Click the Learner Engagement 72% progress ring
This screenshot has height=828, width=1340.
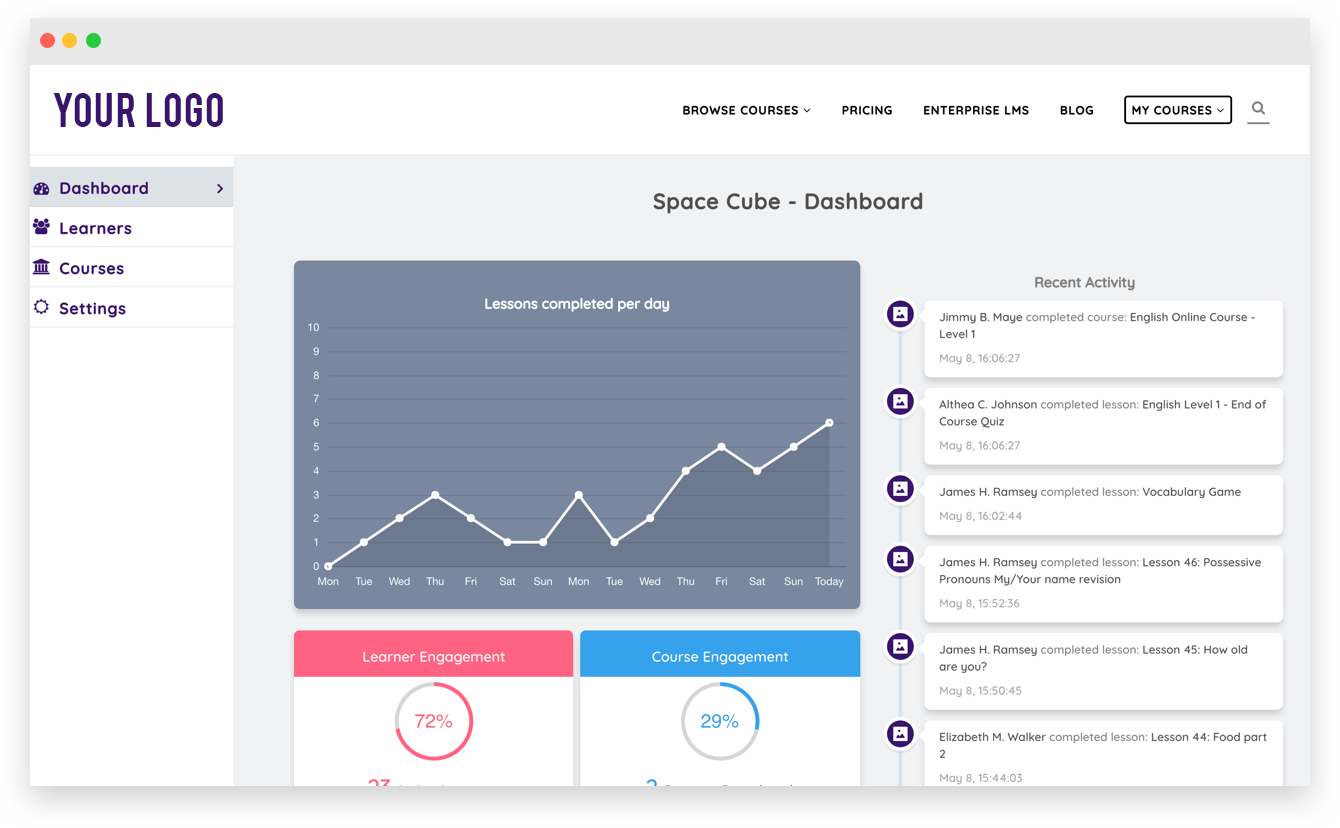coord(433,720)
